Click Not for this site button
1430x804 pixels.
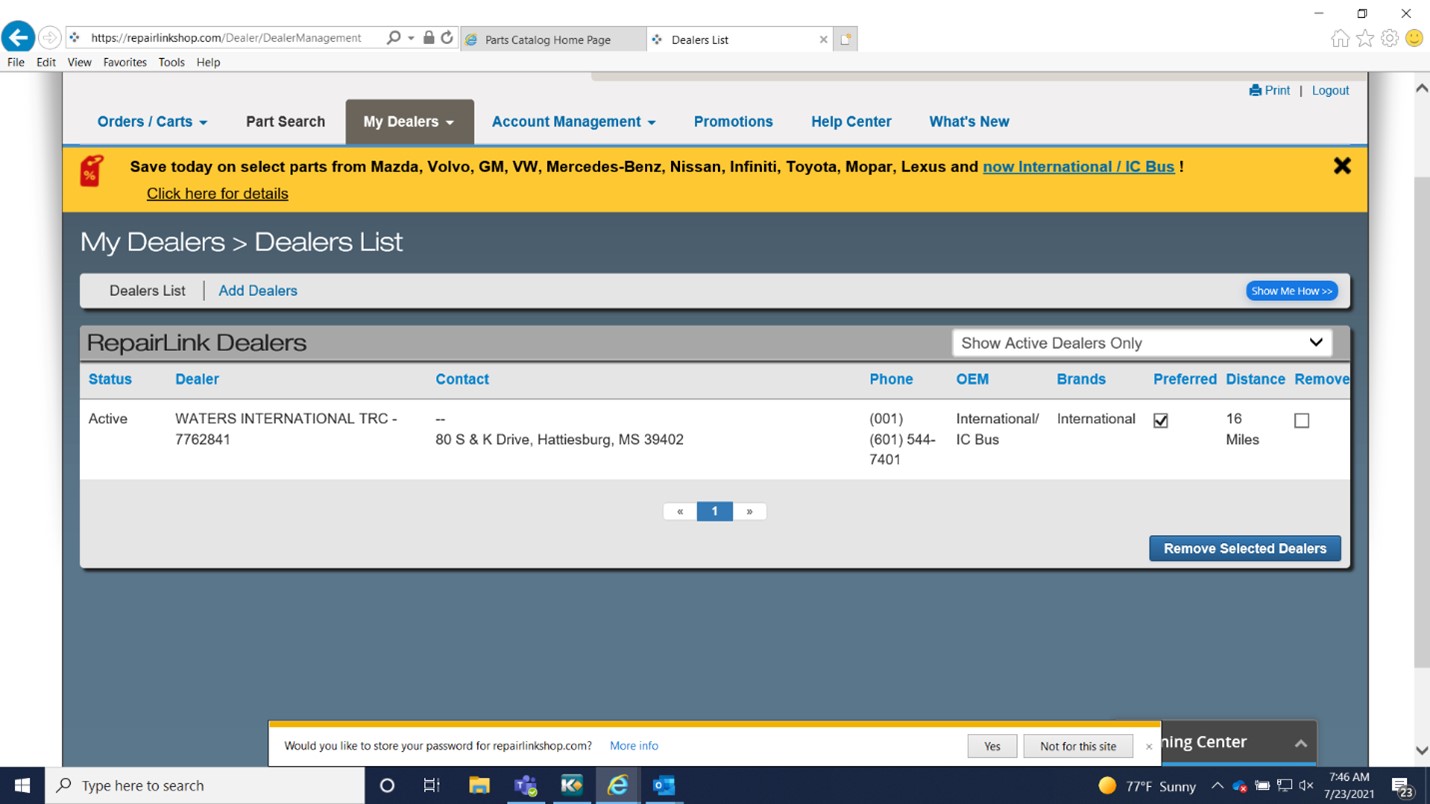(x=1078, y=746)
